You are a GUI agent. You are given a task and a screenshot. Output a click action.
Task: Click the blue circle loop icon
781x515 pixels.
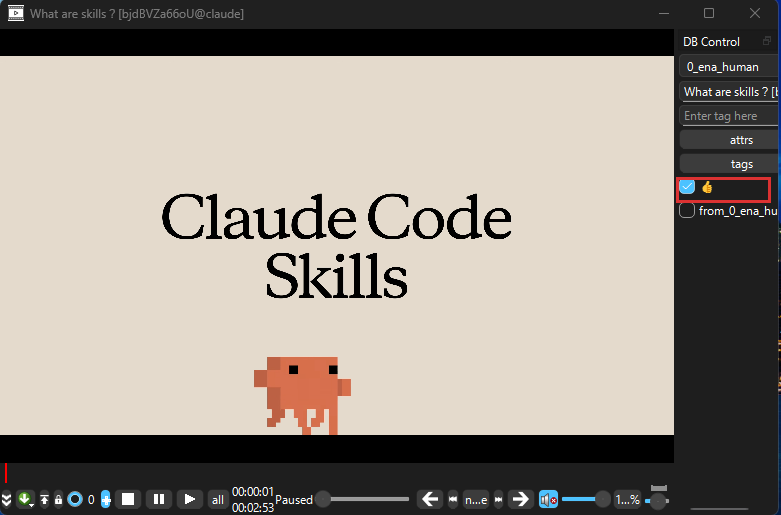pos(74,499)
